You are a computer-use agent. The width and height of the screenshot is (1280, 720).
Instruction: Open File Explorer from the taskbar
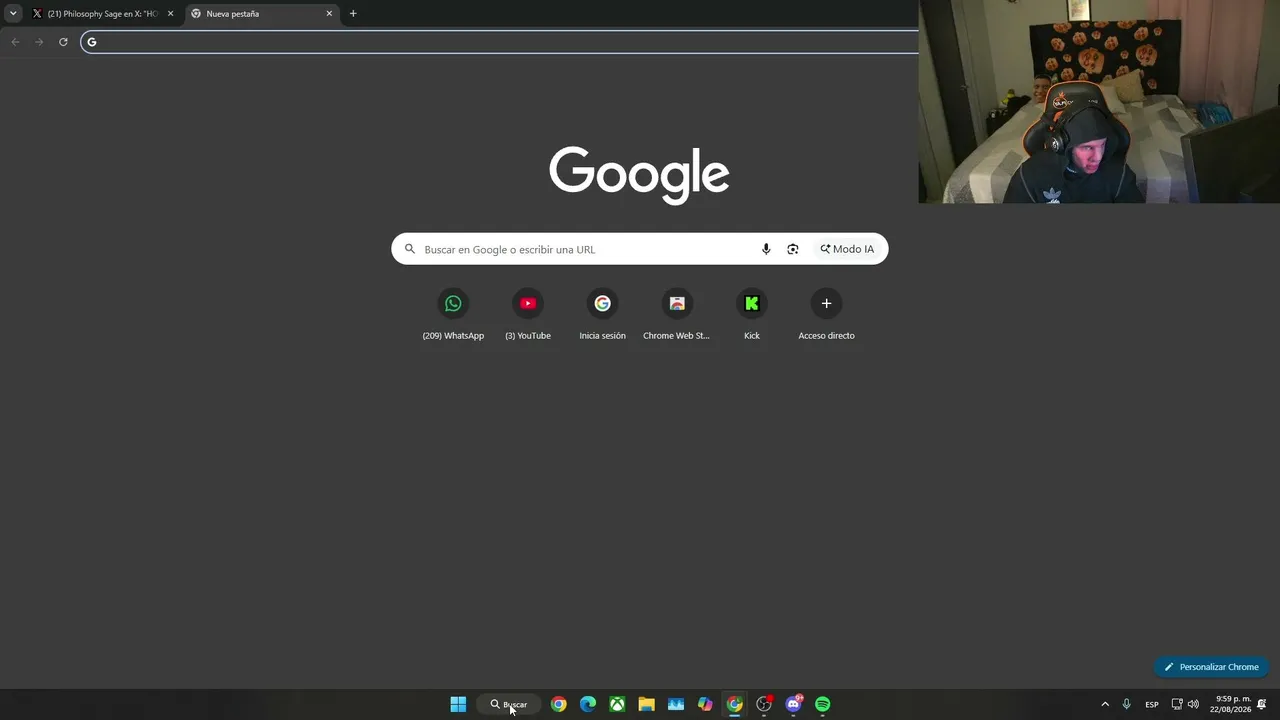(x=647, y=704)
